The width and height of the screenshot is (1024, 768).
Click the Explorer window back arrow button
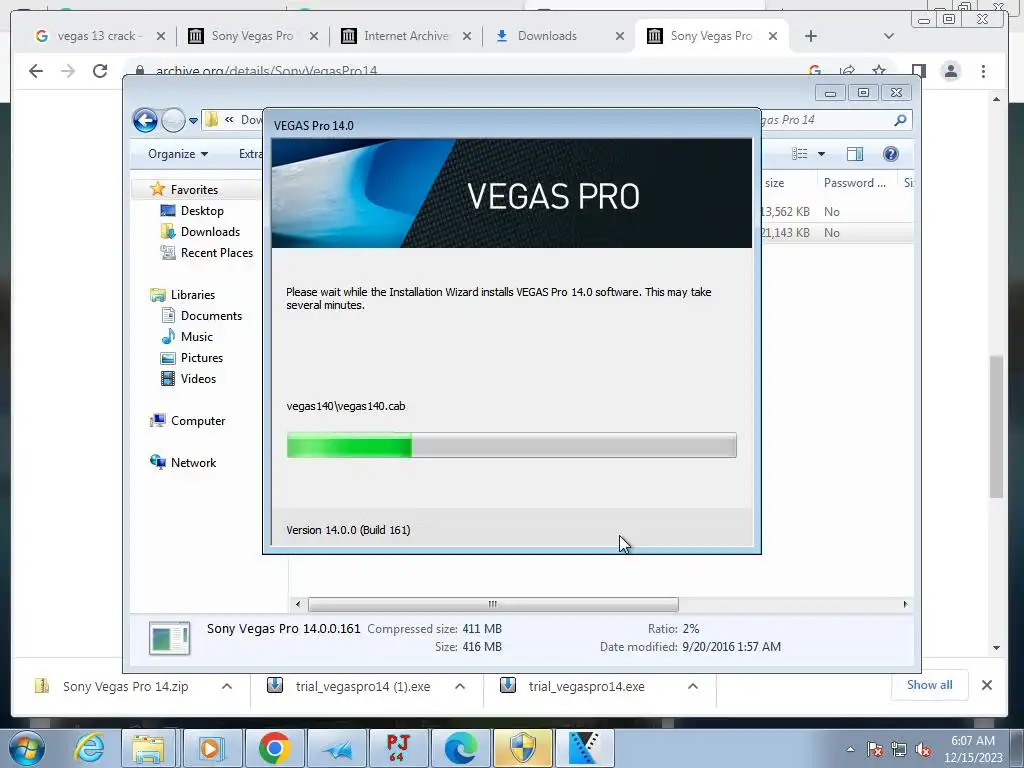pos(145,120)
